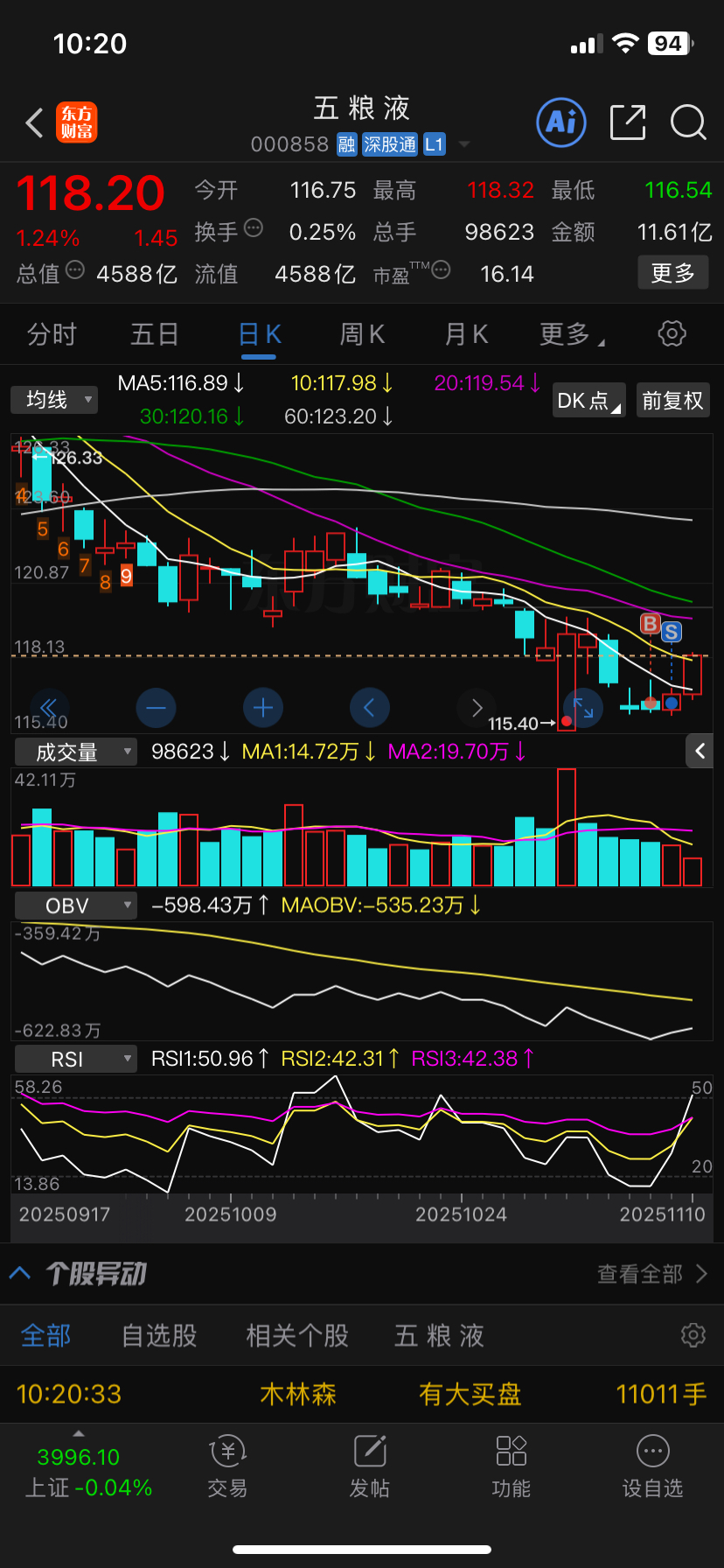Tap MAOBV:-535.23万 reading
The image size is (724, 1568).
tap(381, 905)
